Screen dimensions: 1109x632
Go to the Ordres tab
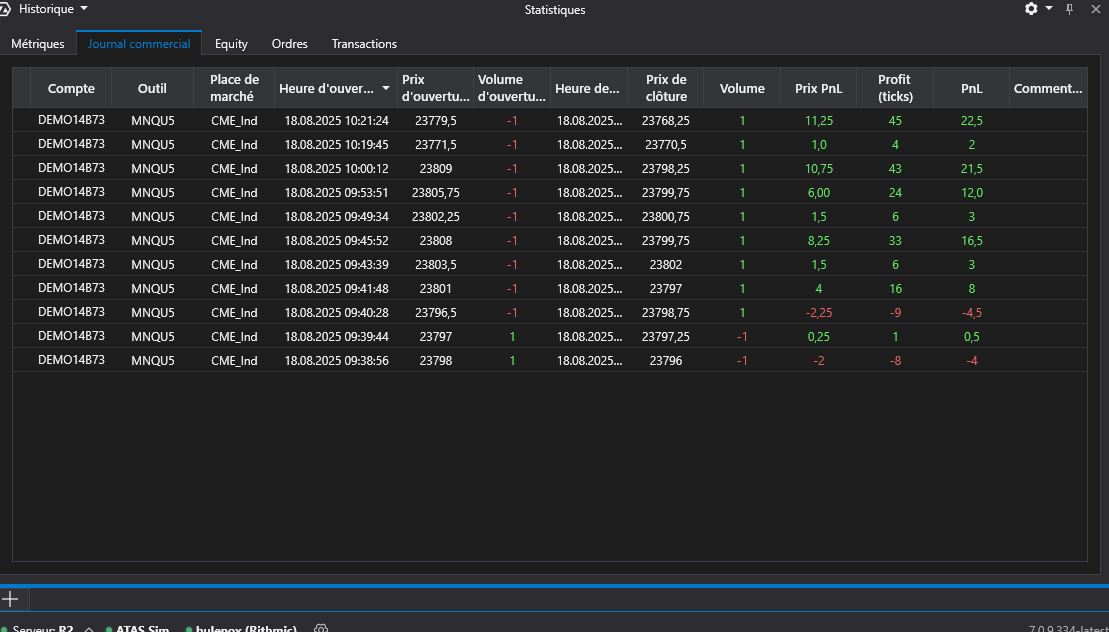tap(289, 44)
